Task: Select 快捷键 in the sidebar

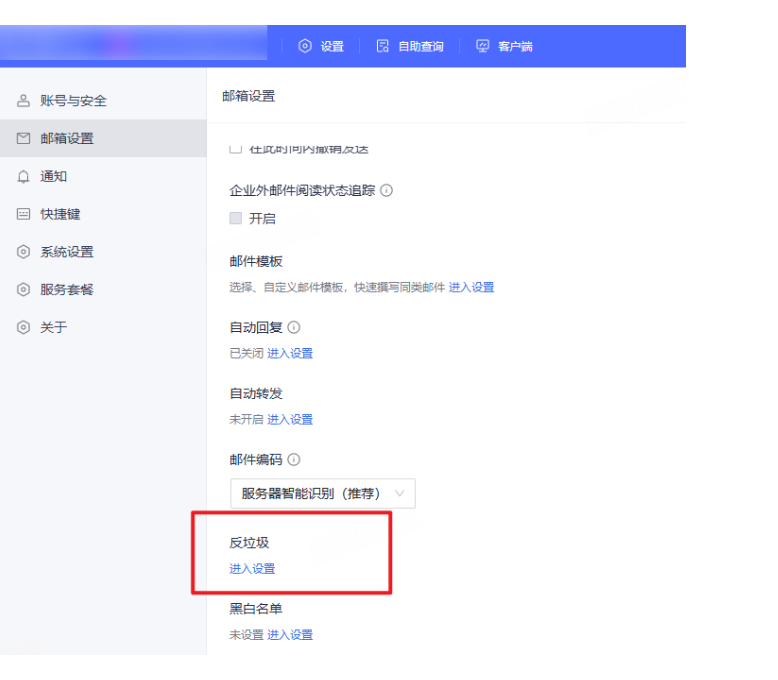Action: pos(103,214)
